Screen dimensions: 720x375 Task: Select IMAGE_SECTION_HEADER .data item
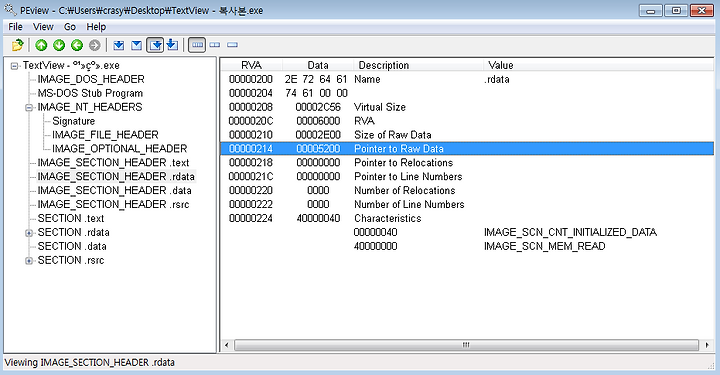[x=114, y=190]
